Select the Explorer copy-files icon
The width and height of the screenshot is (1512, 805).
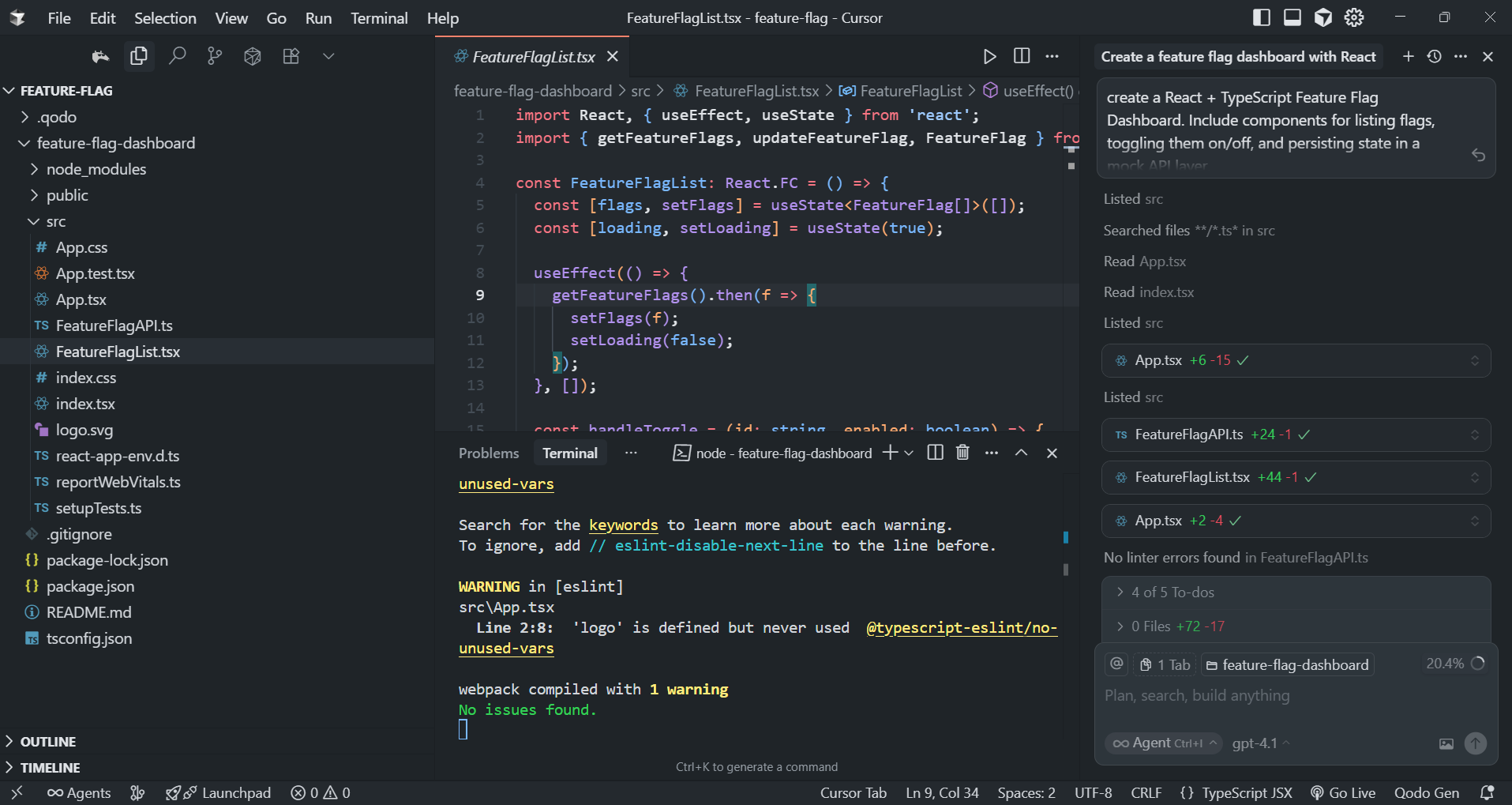139,56
